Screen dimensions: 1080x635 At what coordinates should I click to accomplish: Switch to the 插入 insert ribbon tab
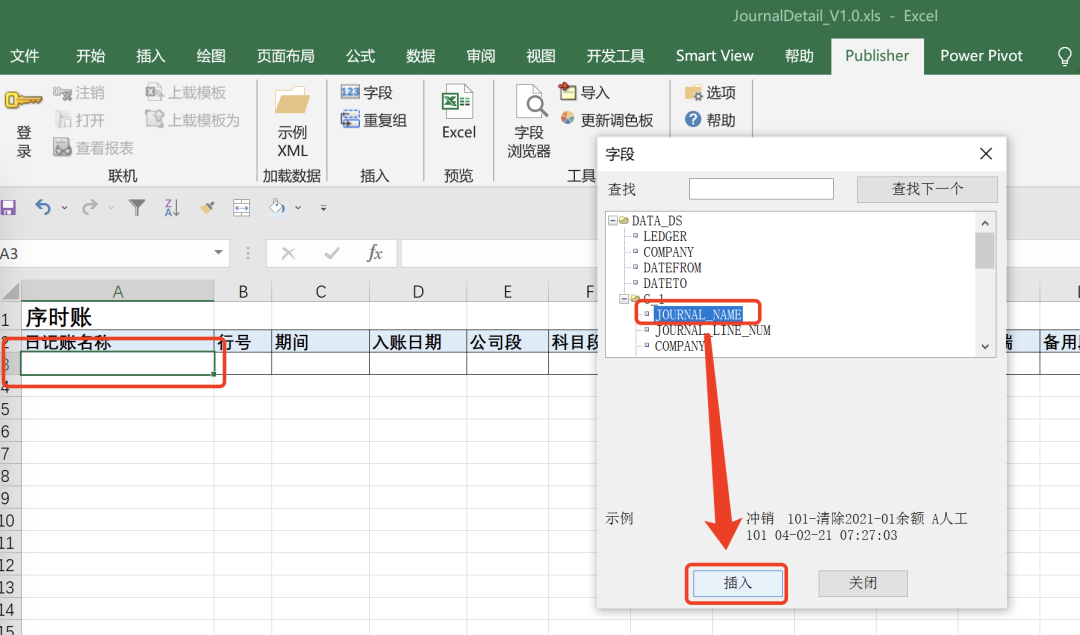(151, 56)
